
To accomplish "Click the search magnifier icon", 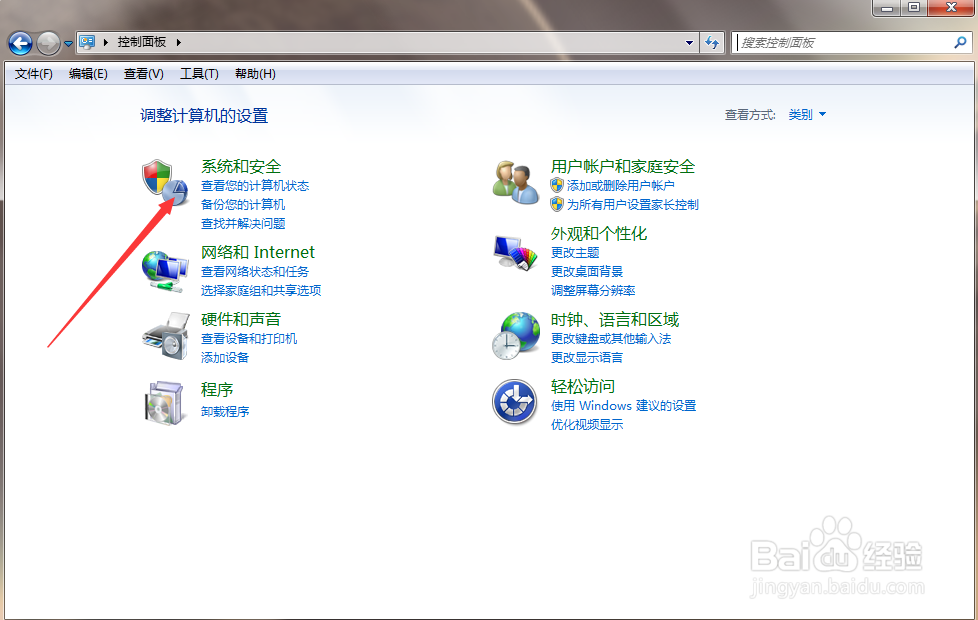I will pyautogui.click(x=960, y=42).
